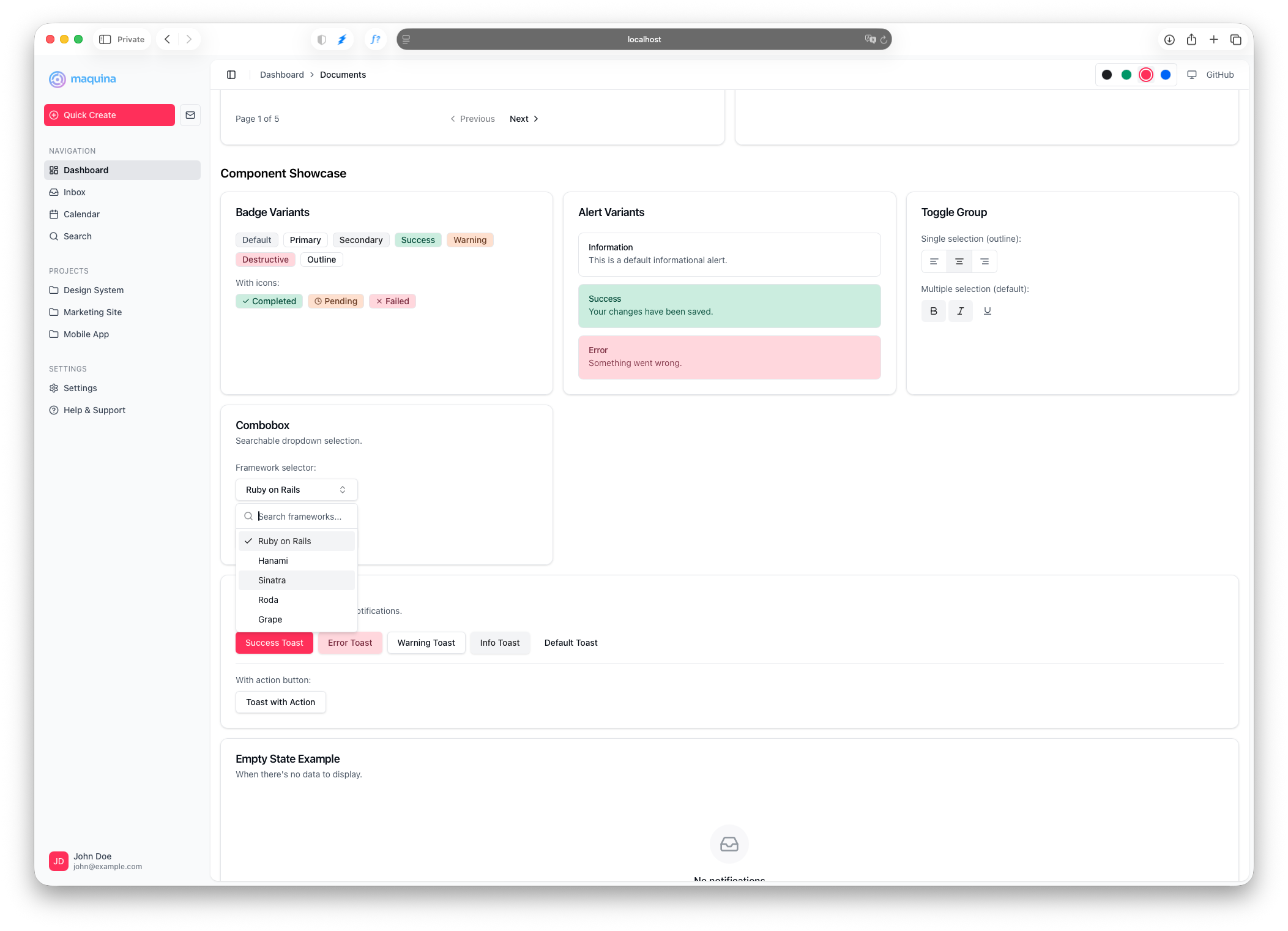The image size is (1288, 931).
Task: Click Dashboard in the breadcrumb
Action: tap(282, 74)
